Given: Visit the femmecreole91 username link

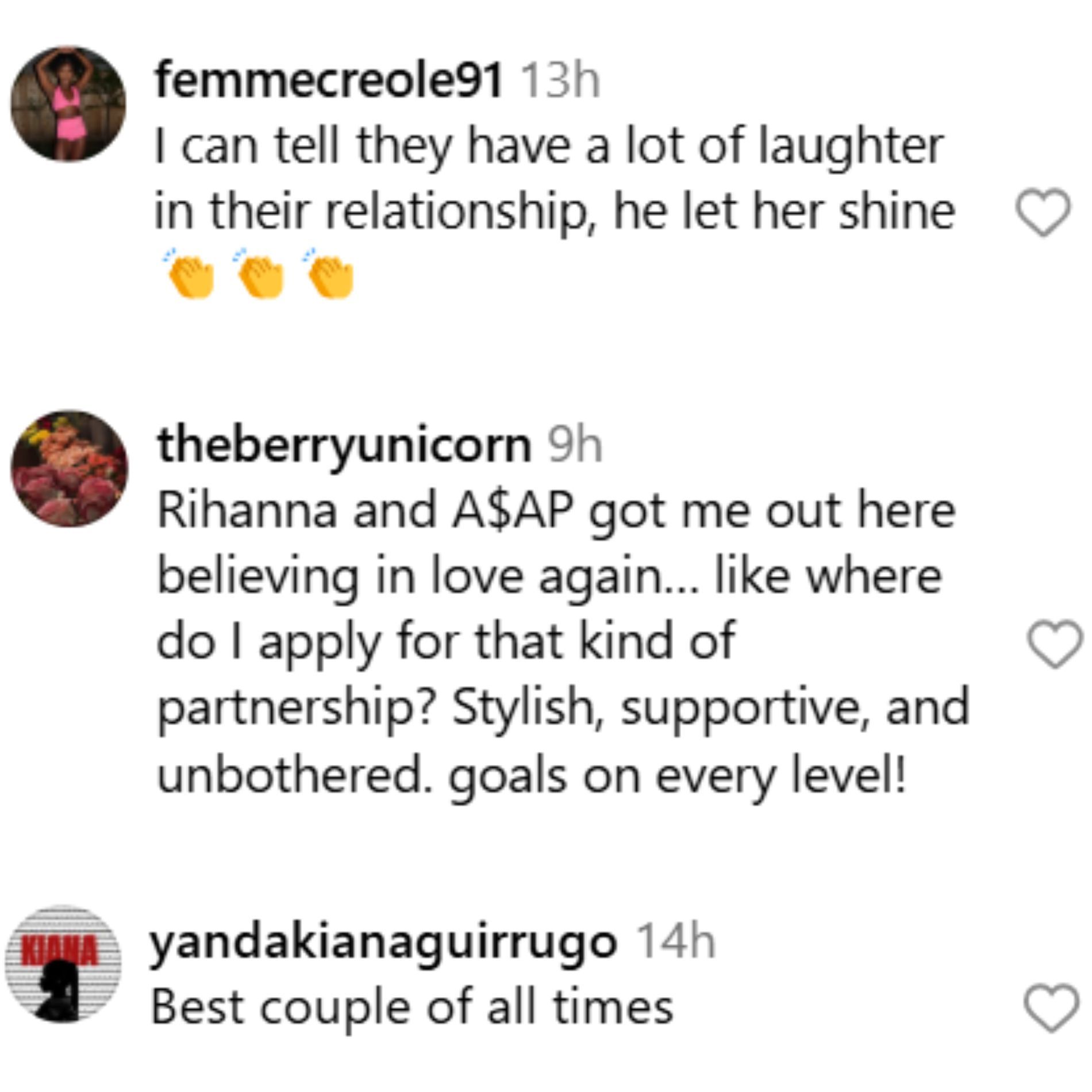Looking at the screenshot, I should click(329, 80).
